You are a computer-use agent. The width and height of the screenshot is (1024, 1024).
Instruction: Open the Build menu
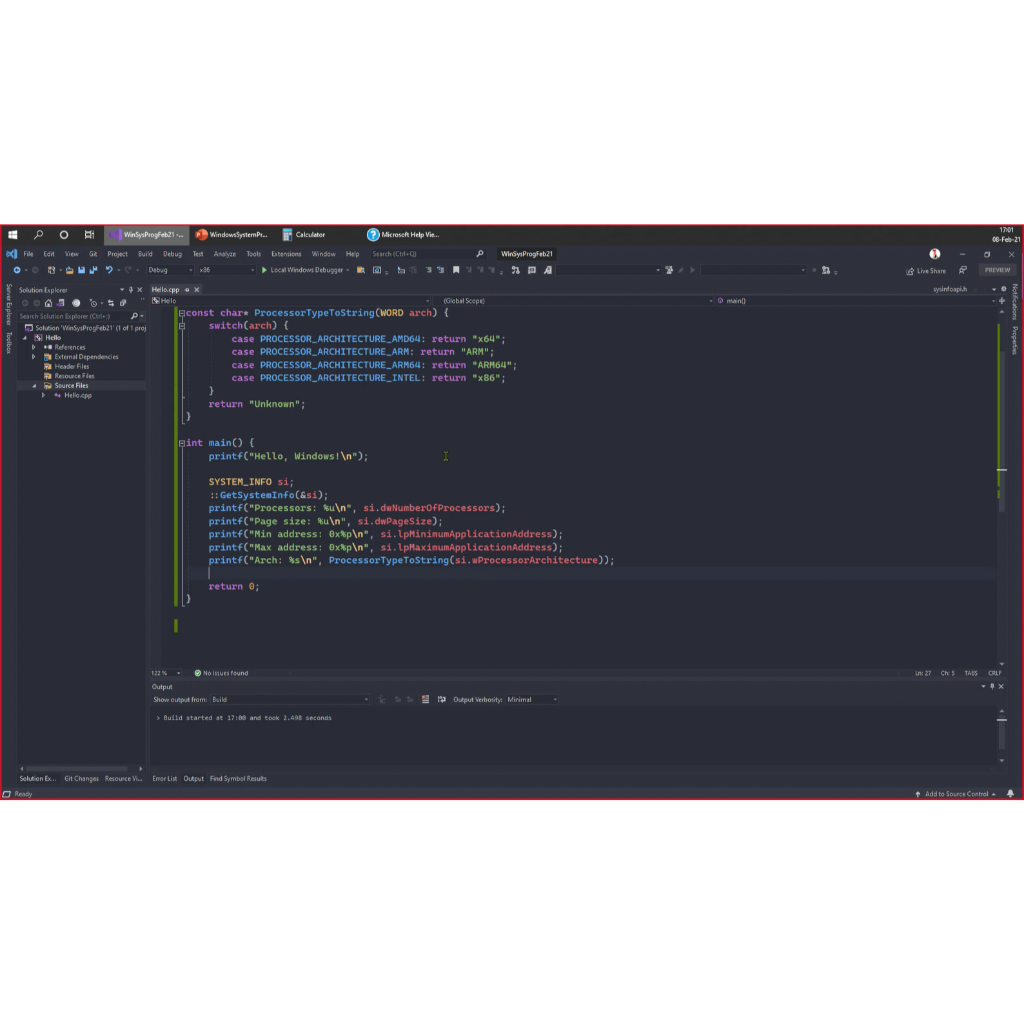tap(145, 253)
